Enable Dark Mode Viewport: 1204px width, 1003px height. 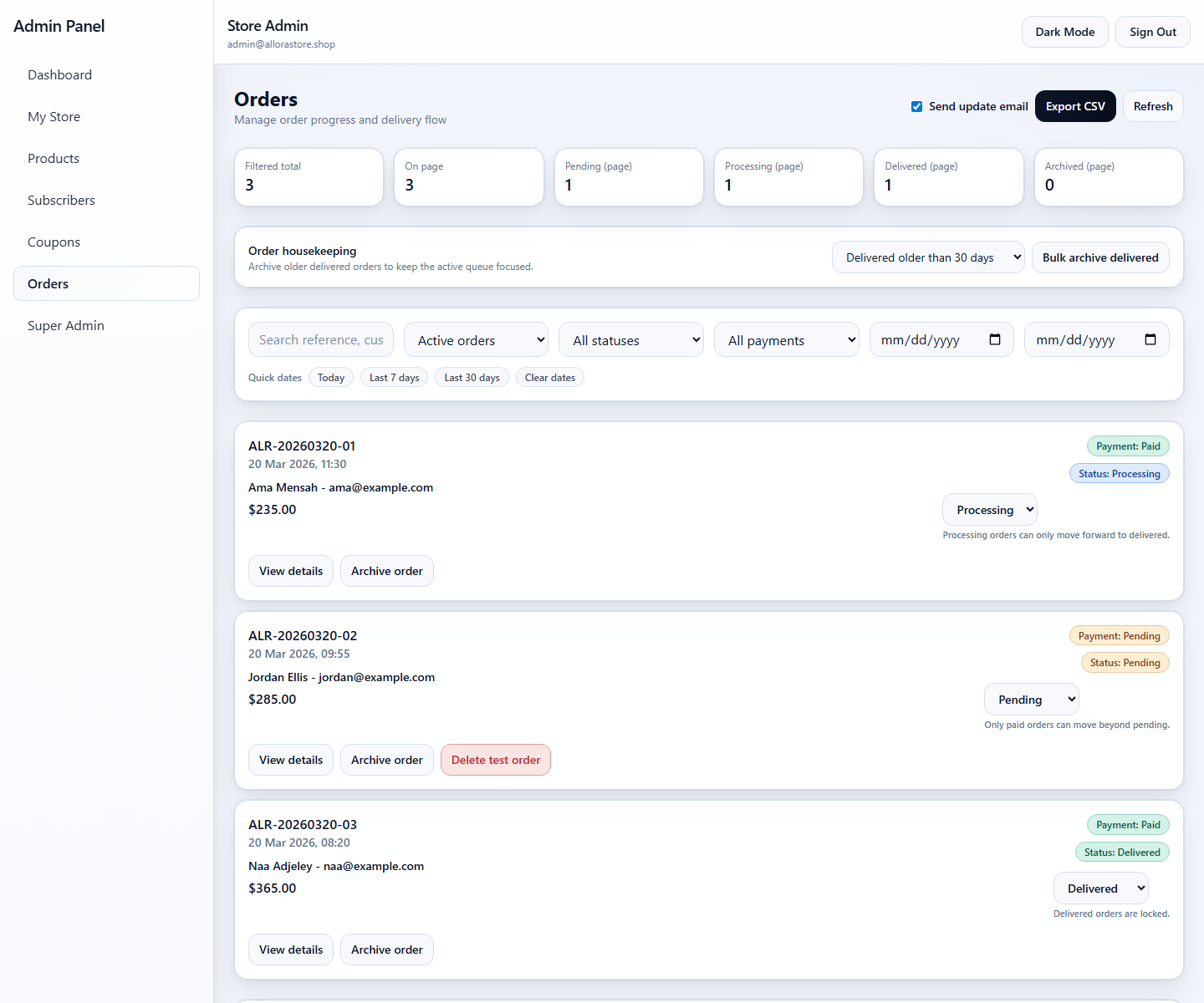[x=1064, y=31]
